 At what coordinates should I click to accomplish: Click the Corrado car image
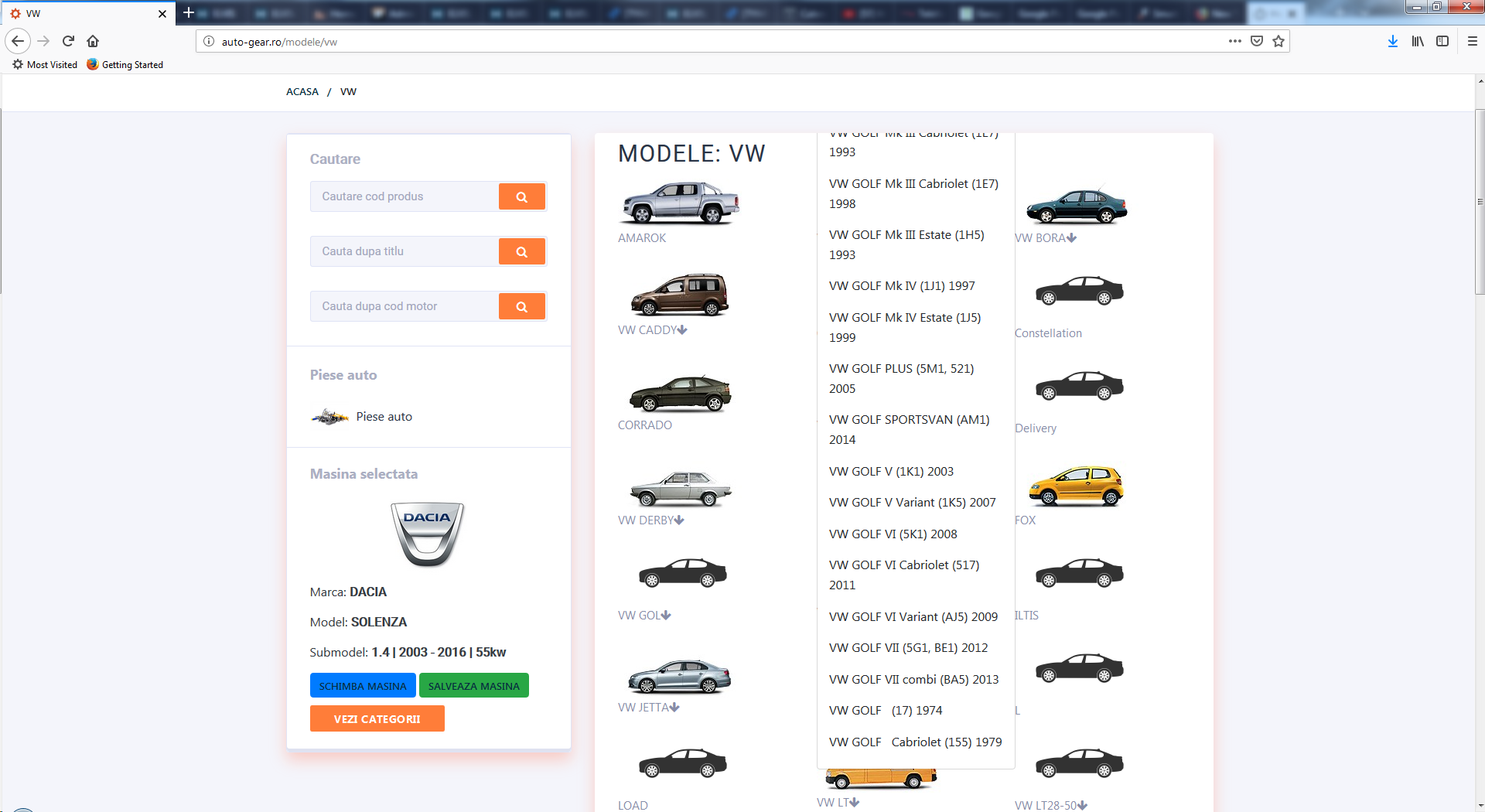pos(680,393)
